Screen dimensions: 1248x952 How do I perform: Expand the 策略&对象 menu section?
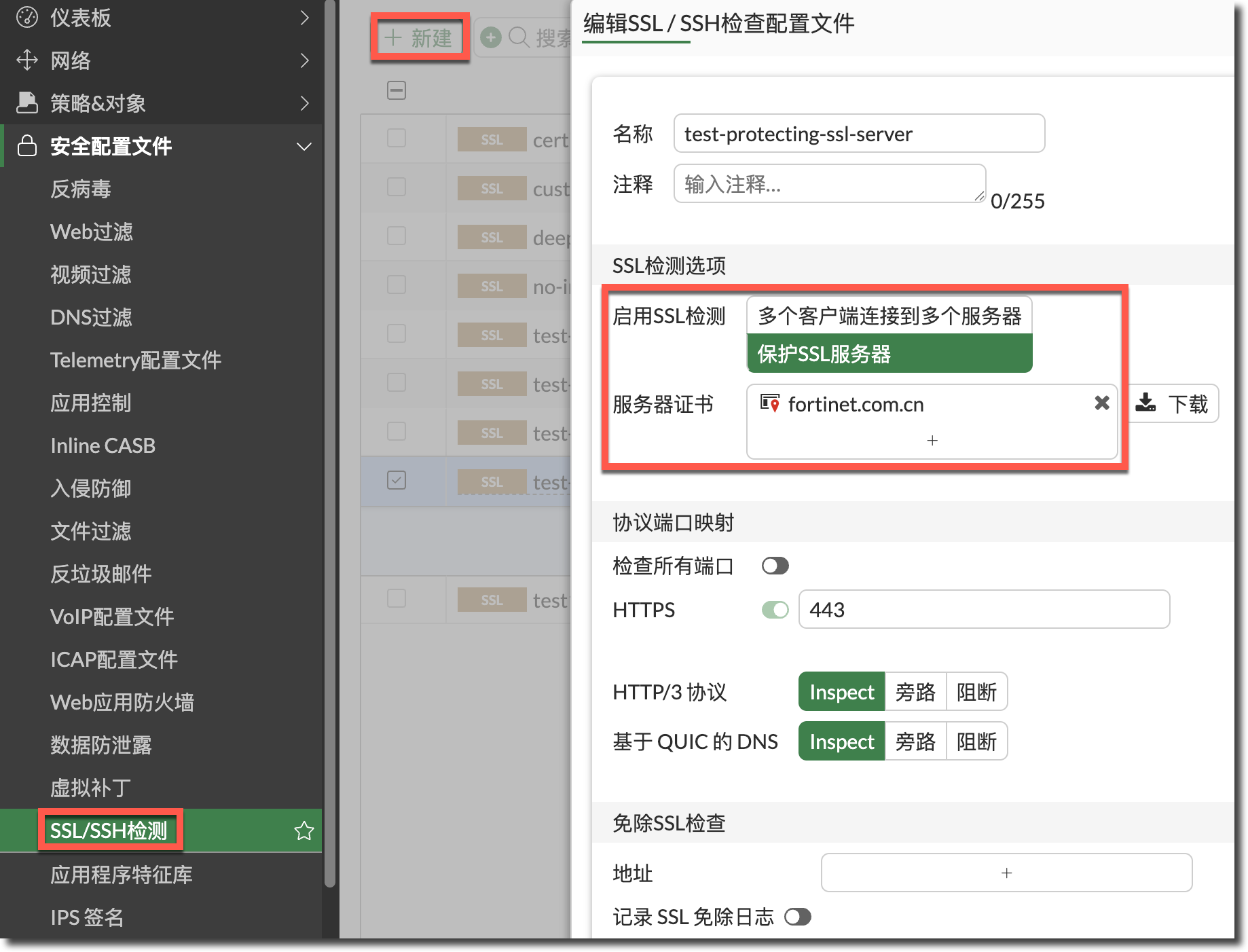tap(304, 103)
